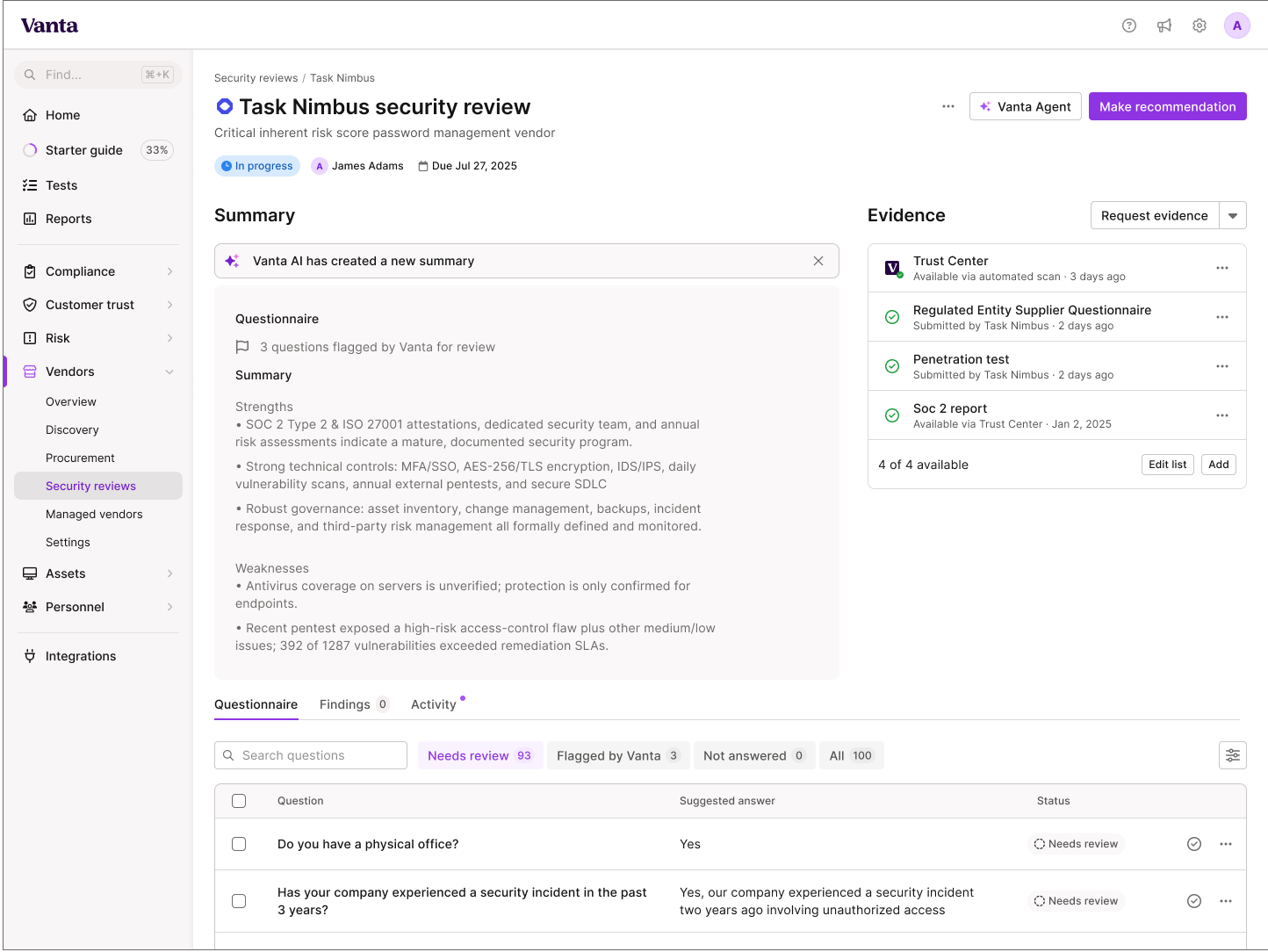
Task: Toggle the select-all questions checkbox
Action: coord(239,801)
